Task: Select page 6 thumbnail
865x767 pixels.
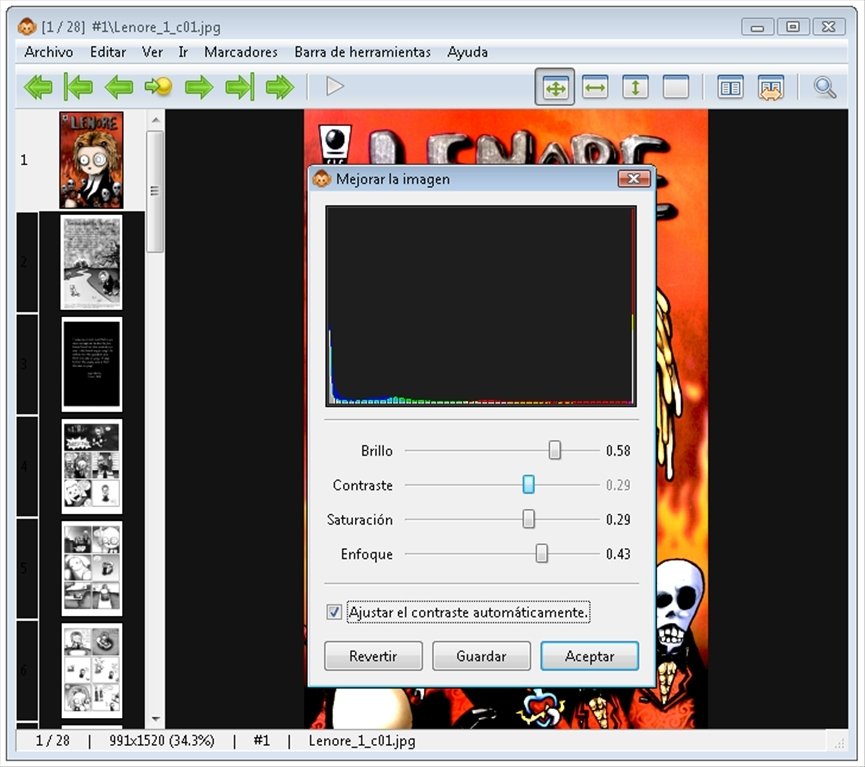Action: tap(91, 670)
